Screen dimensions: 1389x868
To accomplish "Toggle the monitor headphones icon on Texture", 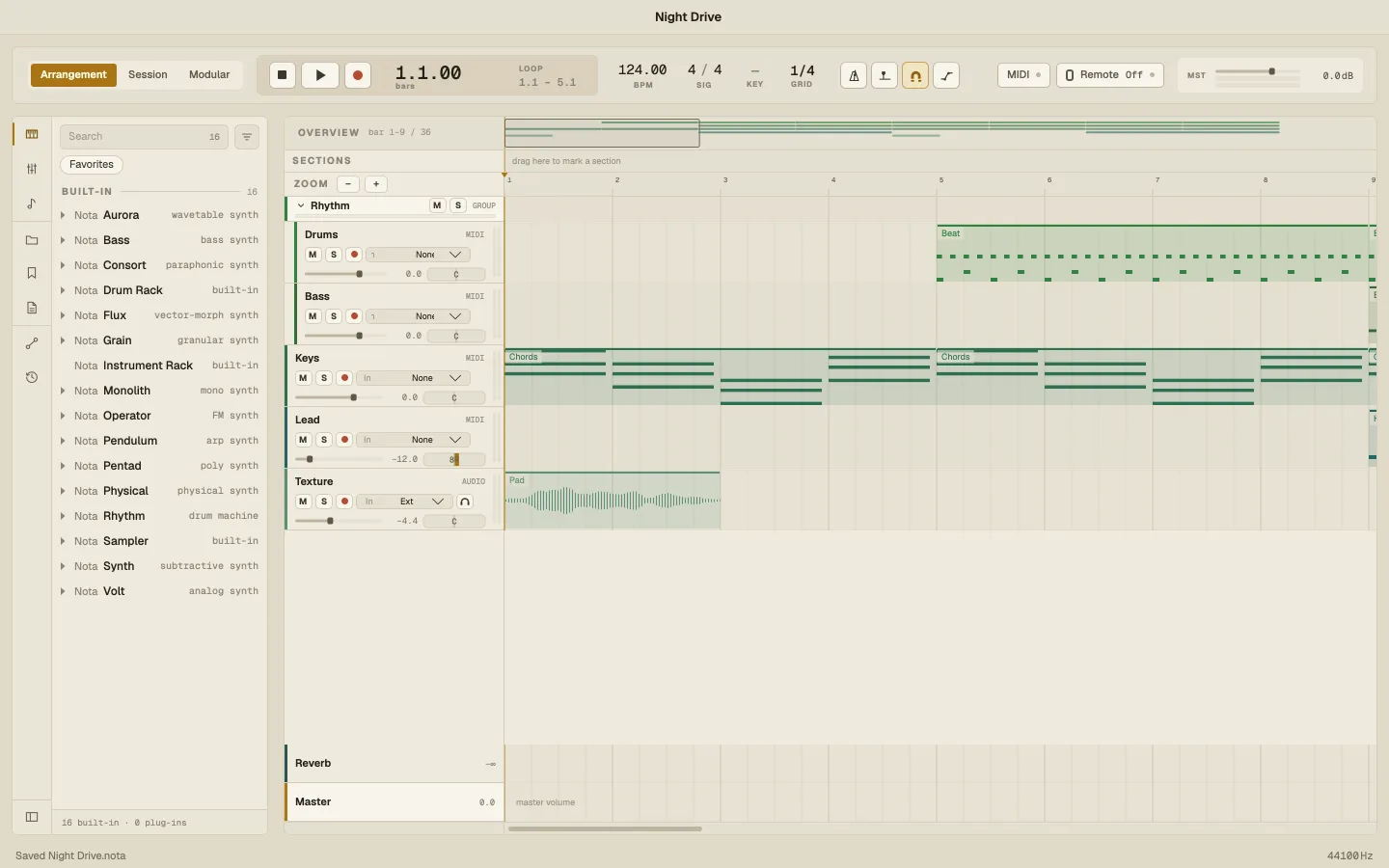I will (x=465, y=502).
